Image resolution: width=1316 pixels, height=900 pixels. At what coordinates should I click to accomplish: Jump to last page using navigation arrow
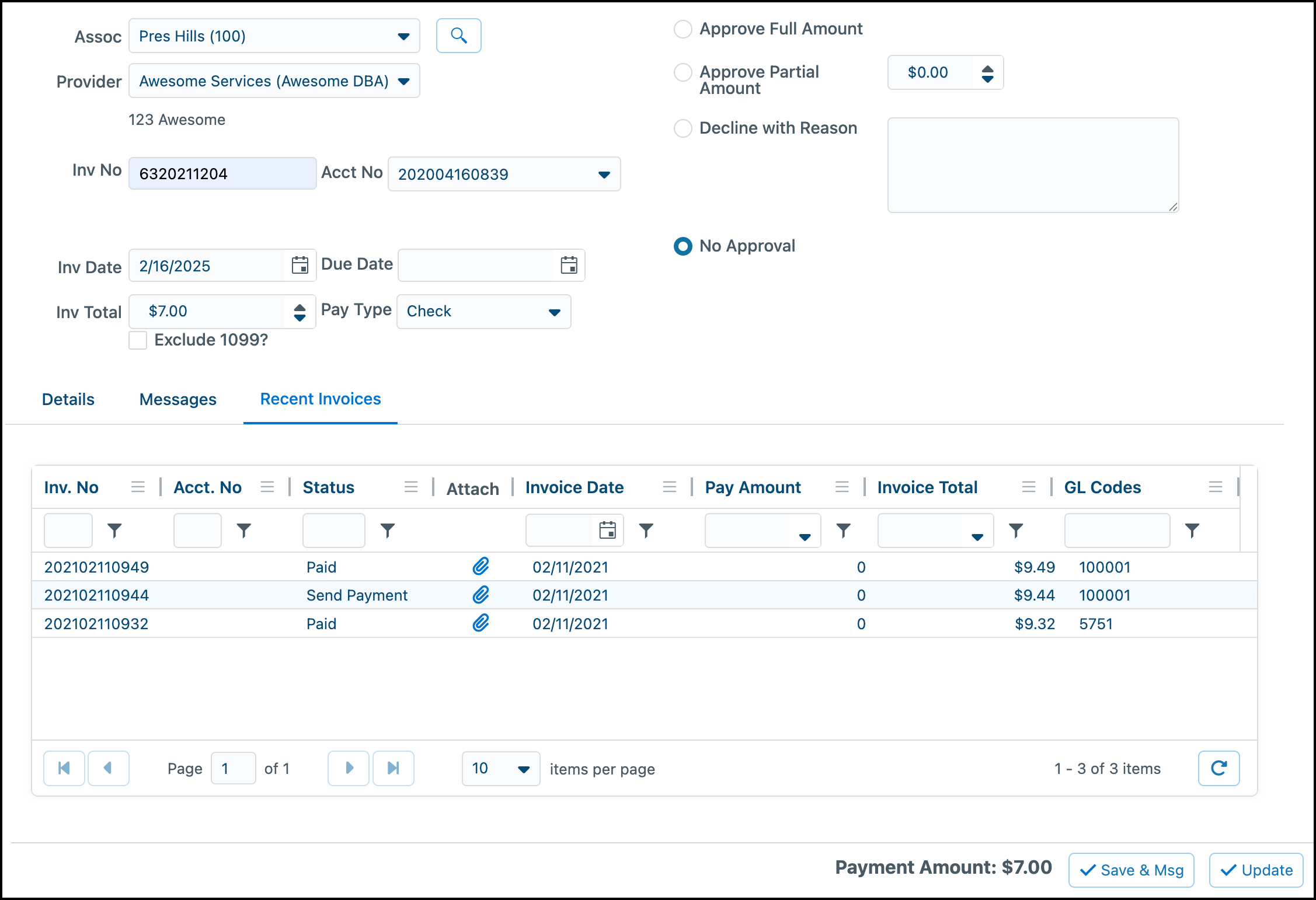coord(393,768)
